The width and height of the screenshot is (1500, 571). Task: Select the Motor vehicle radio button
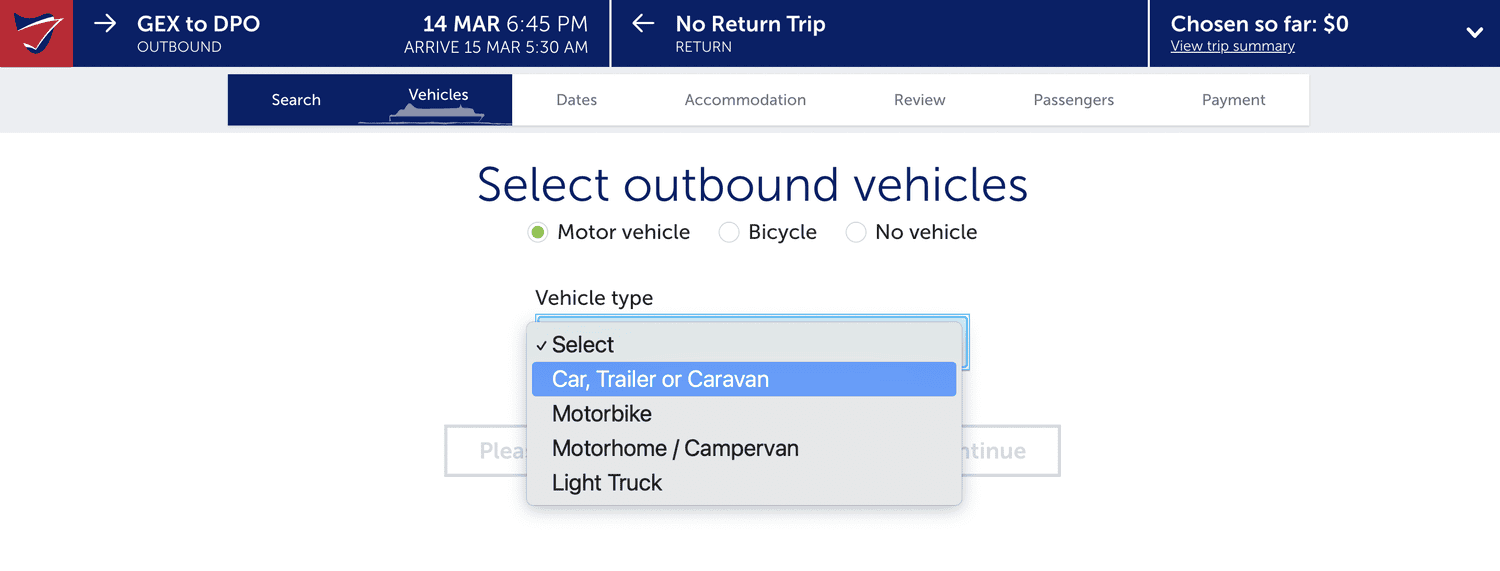[538, 232]
